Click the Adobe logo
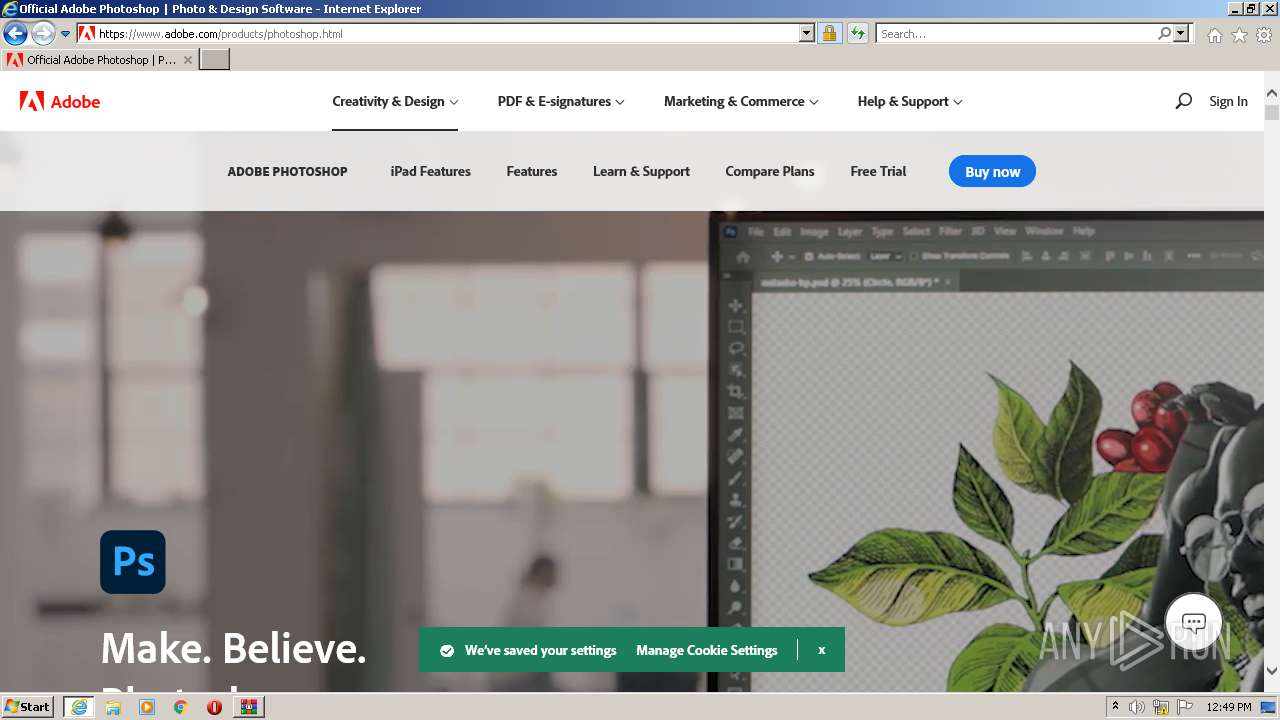Screen dimensions: 1280x720 pos(60,101)
